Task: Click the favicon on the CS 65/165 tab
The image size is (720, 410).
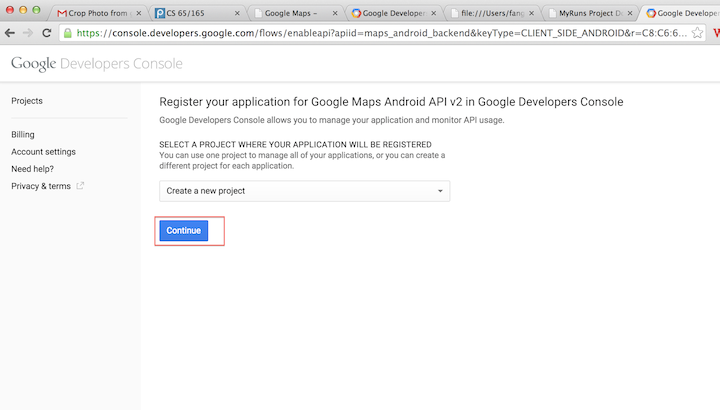Action: click(x=160, y=13)
